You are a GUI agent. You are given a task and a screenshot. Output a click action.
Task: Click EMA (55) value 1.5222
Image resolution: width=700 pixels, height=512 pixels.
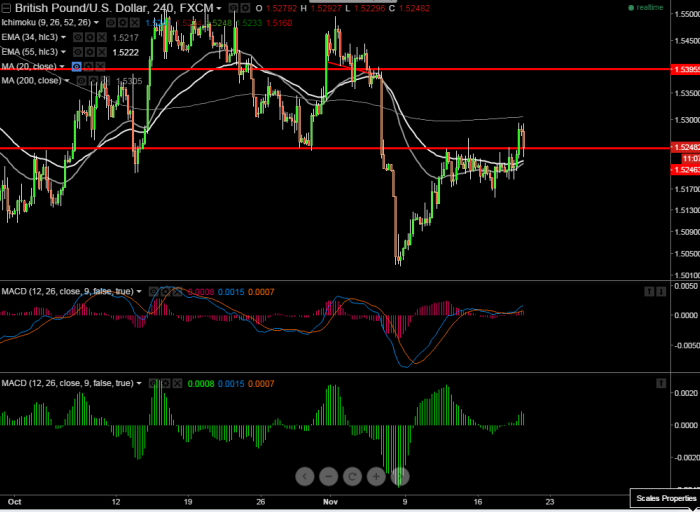pos(125,53)
